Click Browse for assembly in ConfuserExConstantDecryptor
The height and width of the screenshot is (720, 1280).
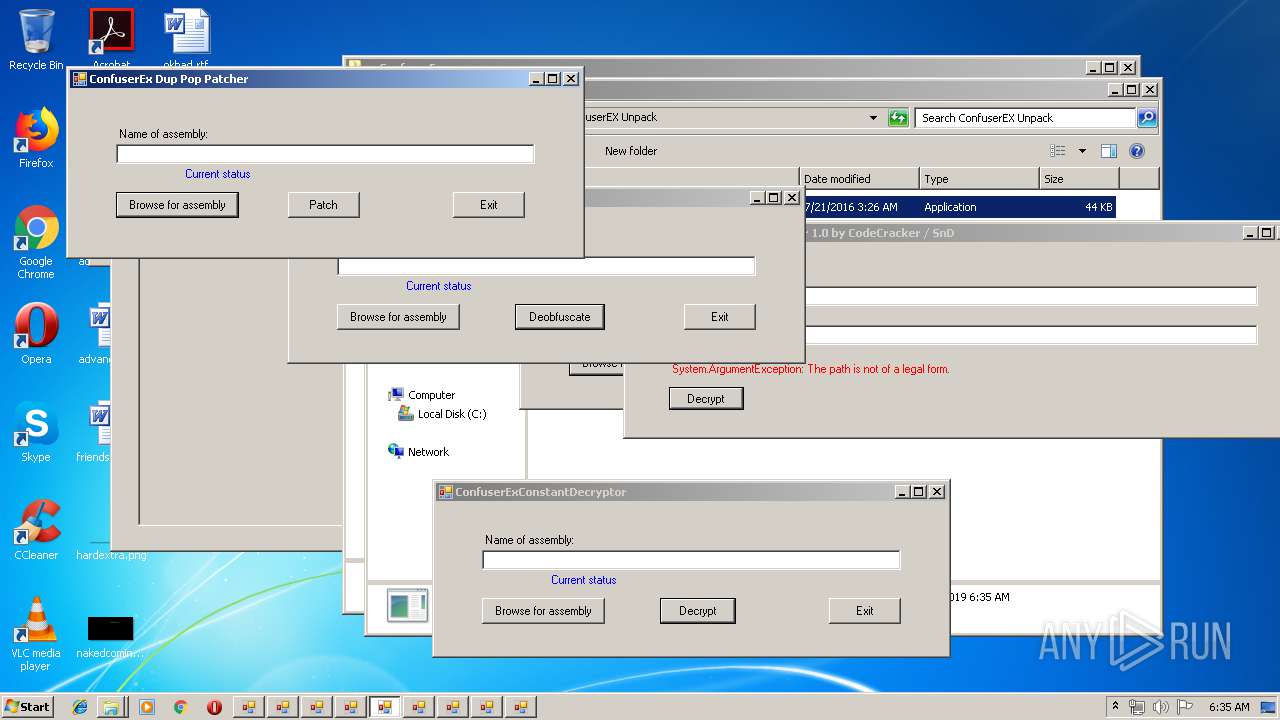(x=543, y=611)
